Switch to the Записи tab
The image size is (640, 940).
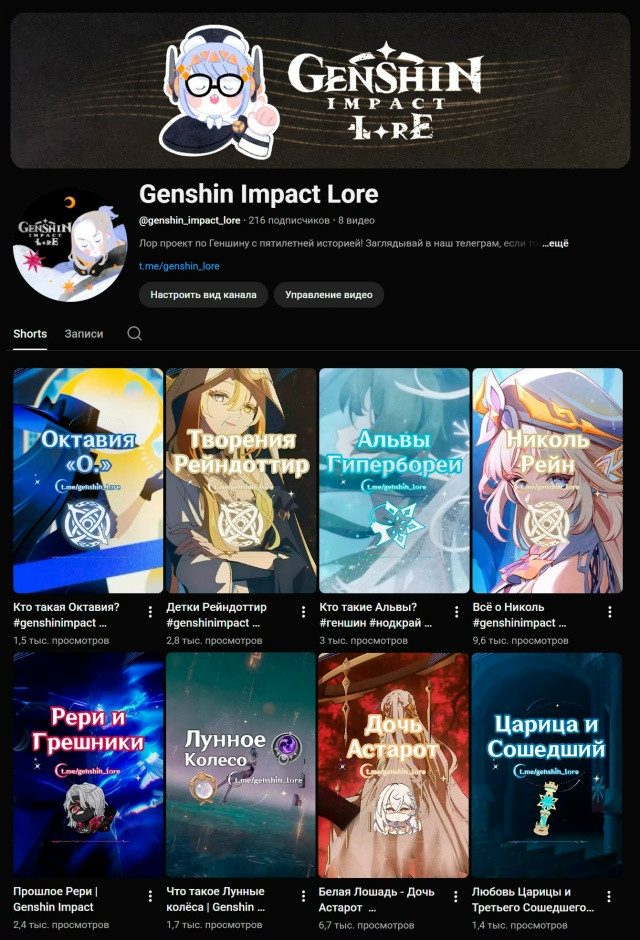84,333
